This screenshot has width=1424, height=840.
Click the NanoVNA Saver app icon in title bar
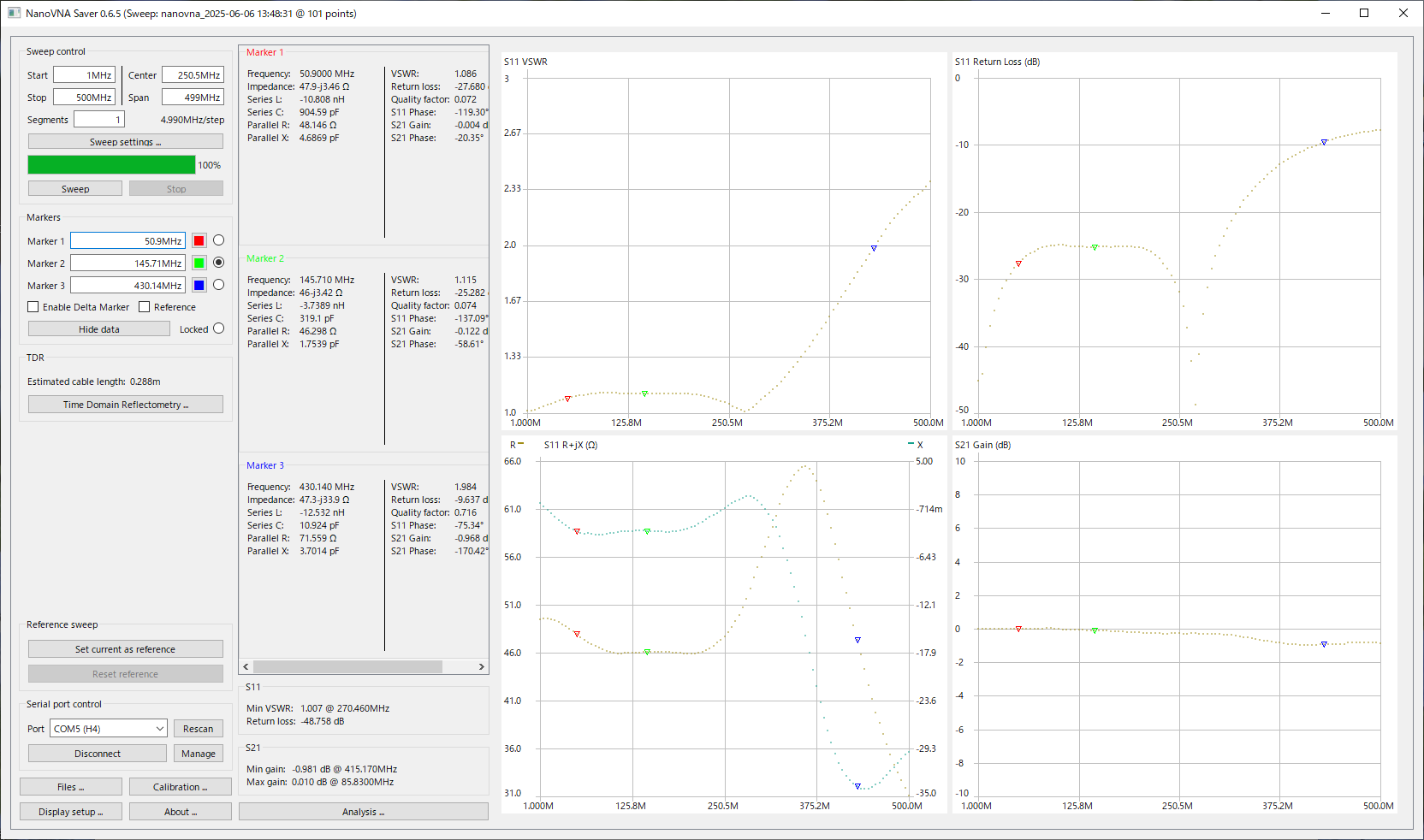[x=14, y=13]
